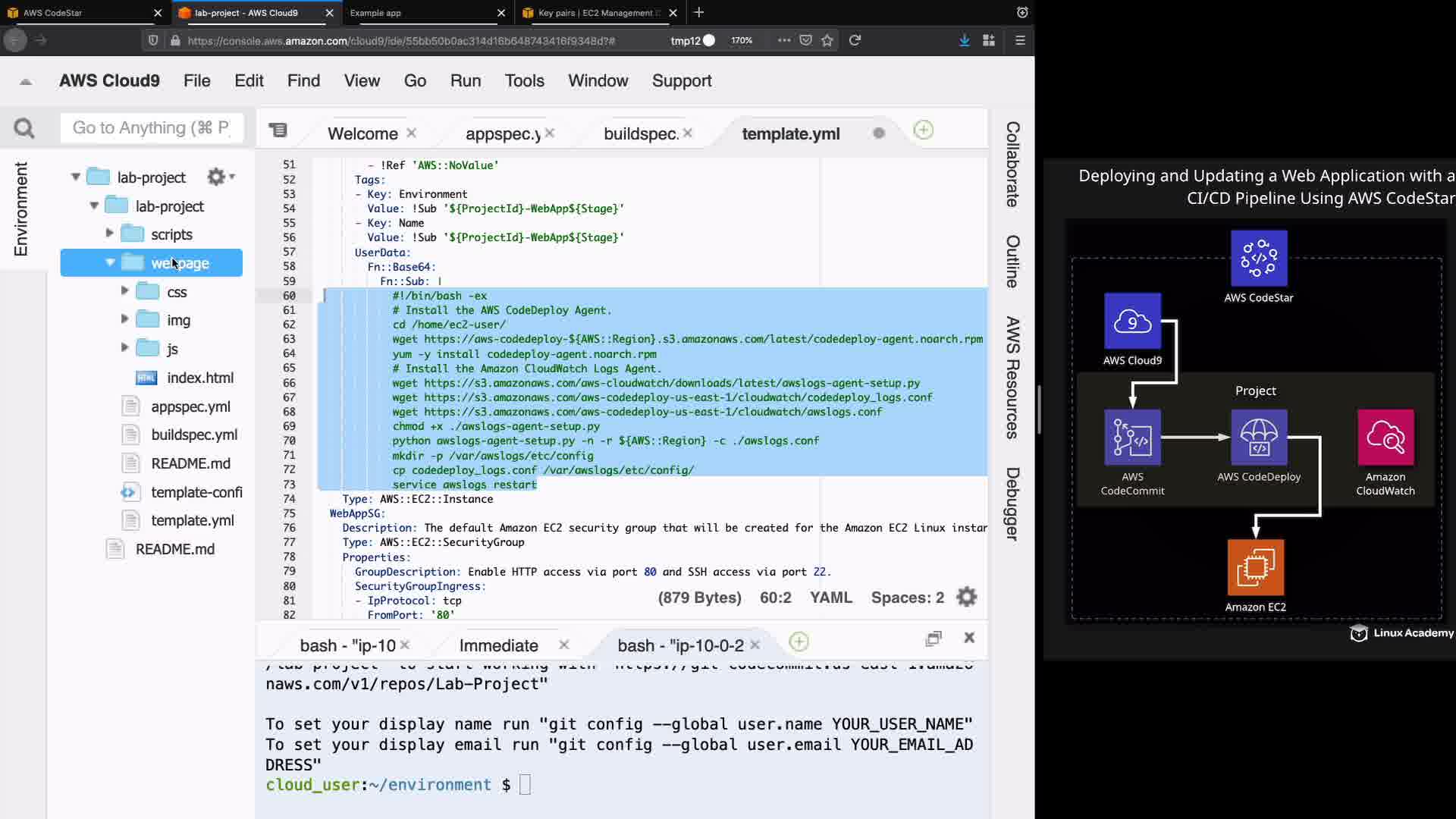The width and height of the screenshot is (1456, 819).
Task: Collapse the webpage folder arrow
Action: (x=110, y=262)
